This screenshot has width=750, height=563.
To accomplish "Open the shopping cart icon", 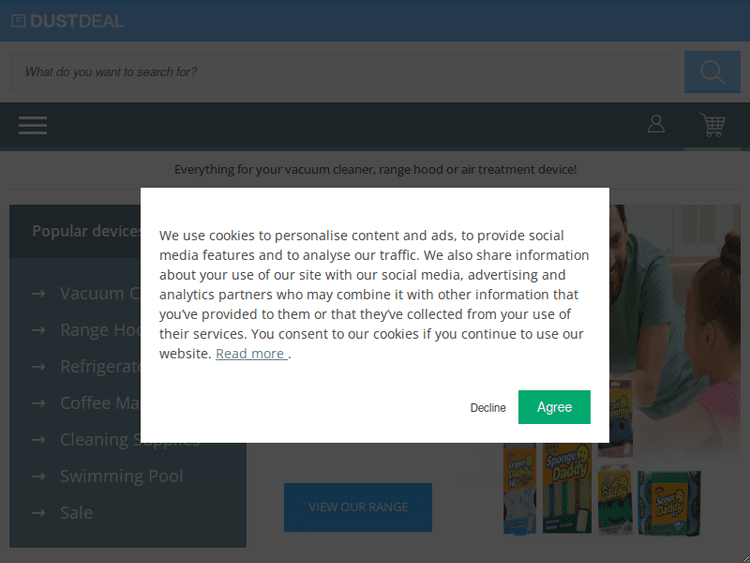I will [x=712, y=125].
